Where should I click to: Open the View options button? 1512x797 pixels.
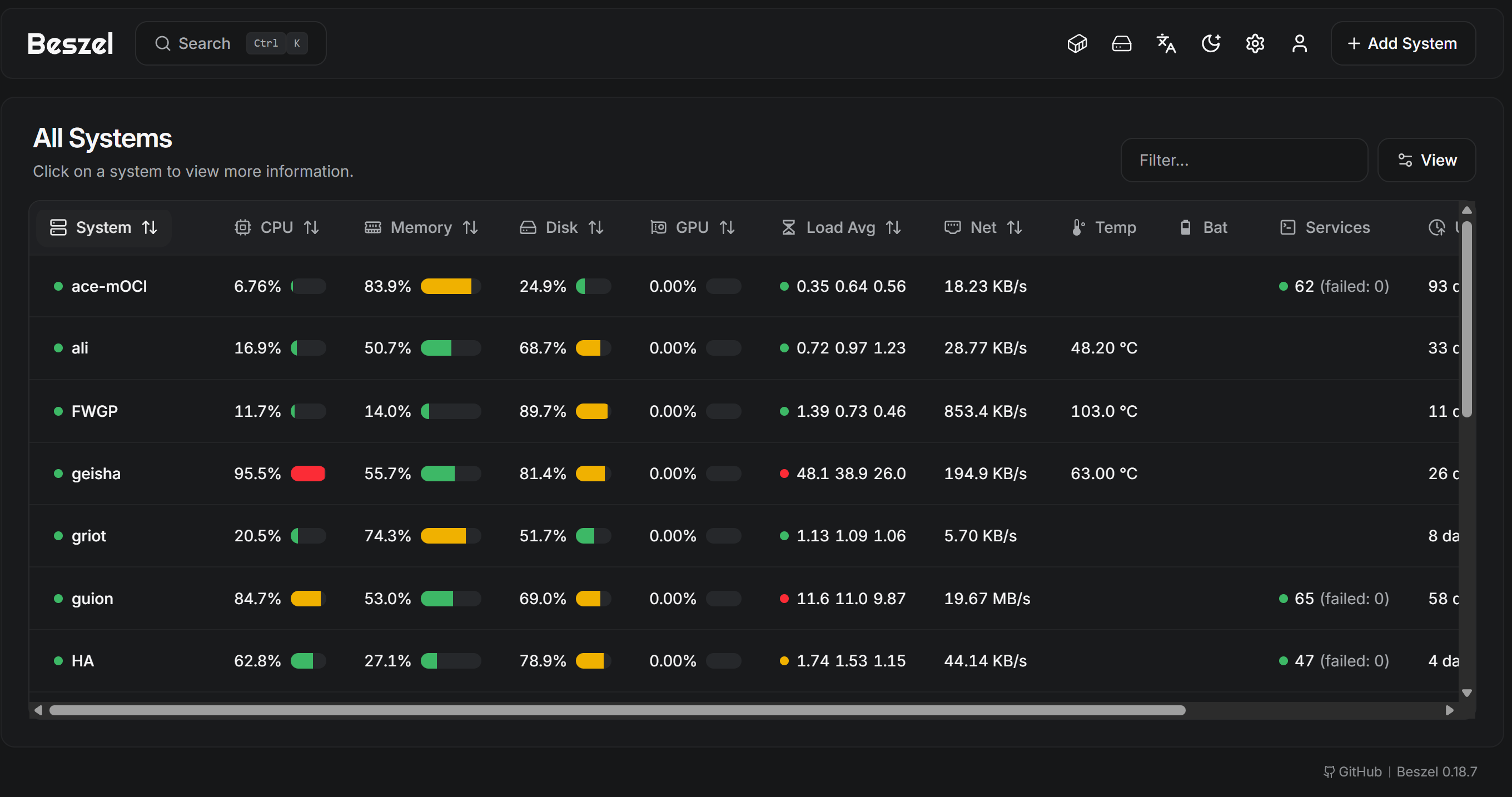(x=1426, y=160)
